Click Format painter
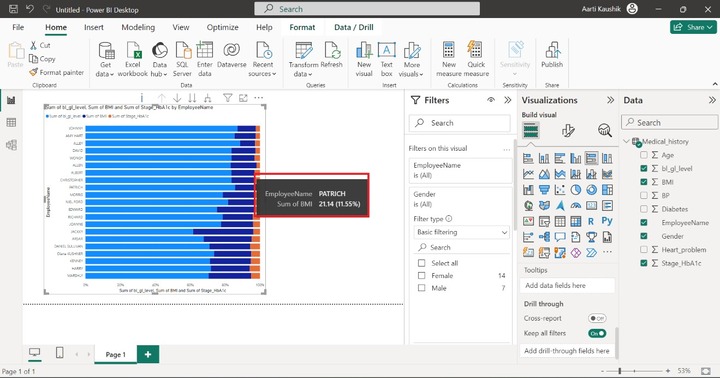The width and height of the screenshot is (720, 378). [x=56, y=73]
